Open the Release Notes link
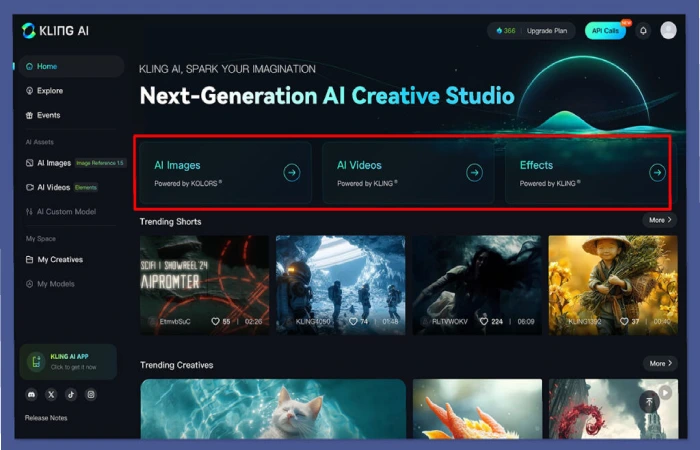The width and height of the screenshot is (700, 450). pos(46,418)
